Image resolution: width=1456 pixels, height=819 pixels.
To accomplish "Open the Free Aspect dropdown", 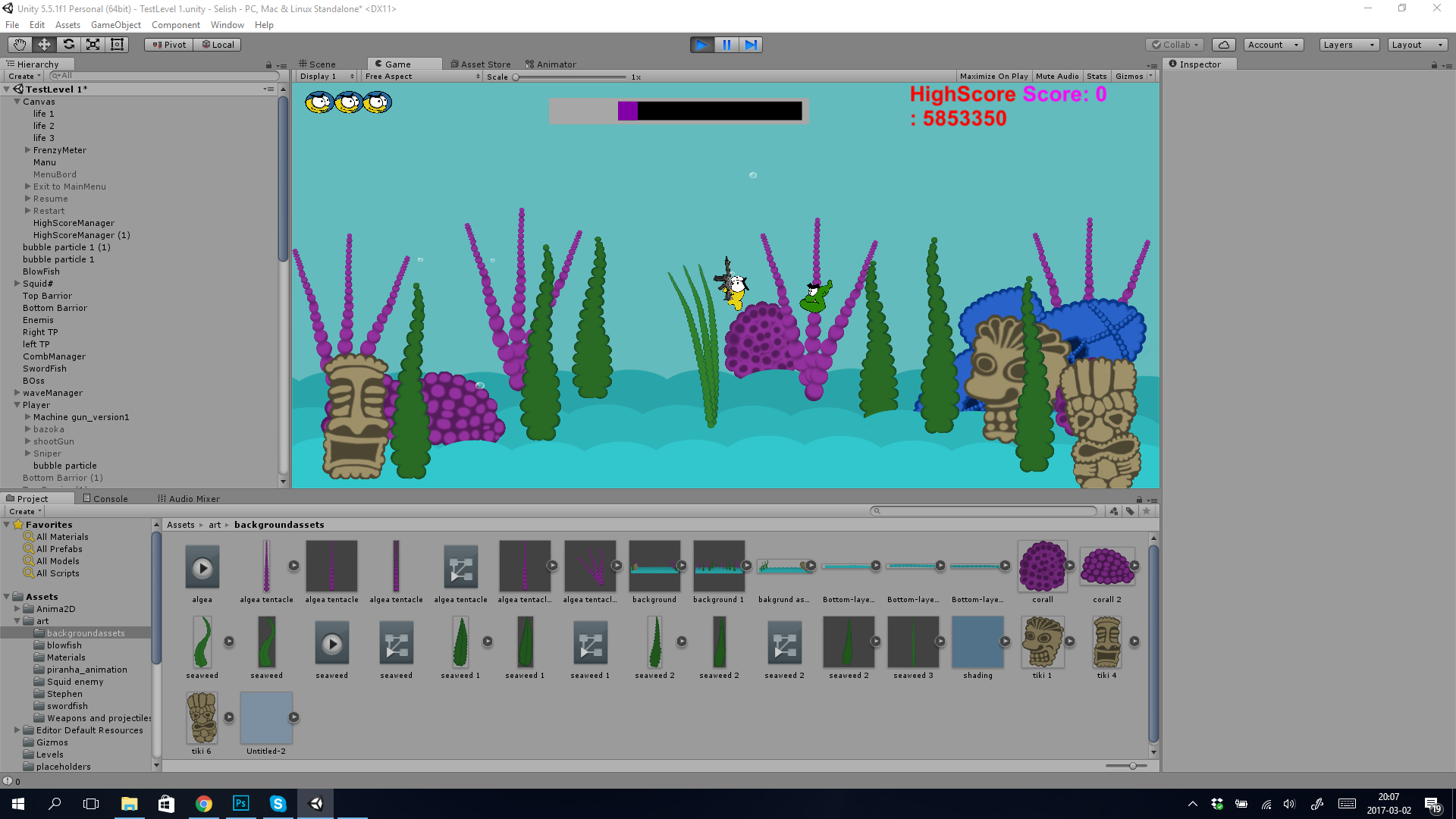I will tap(422, 77).
